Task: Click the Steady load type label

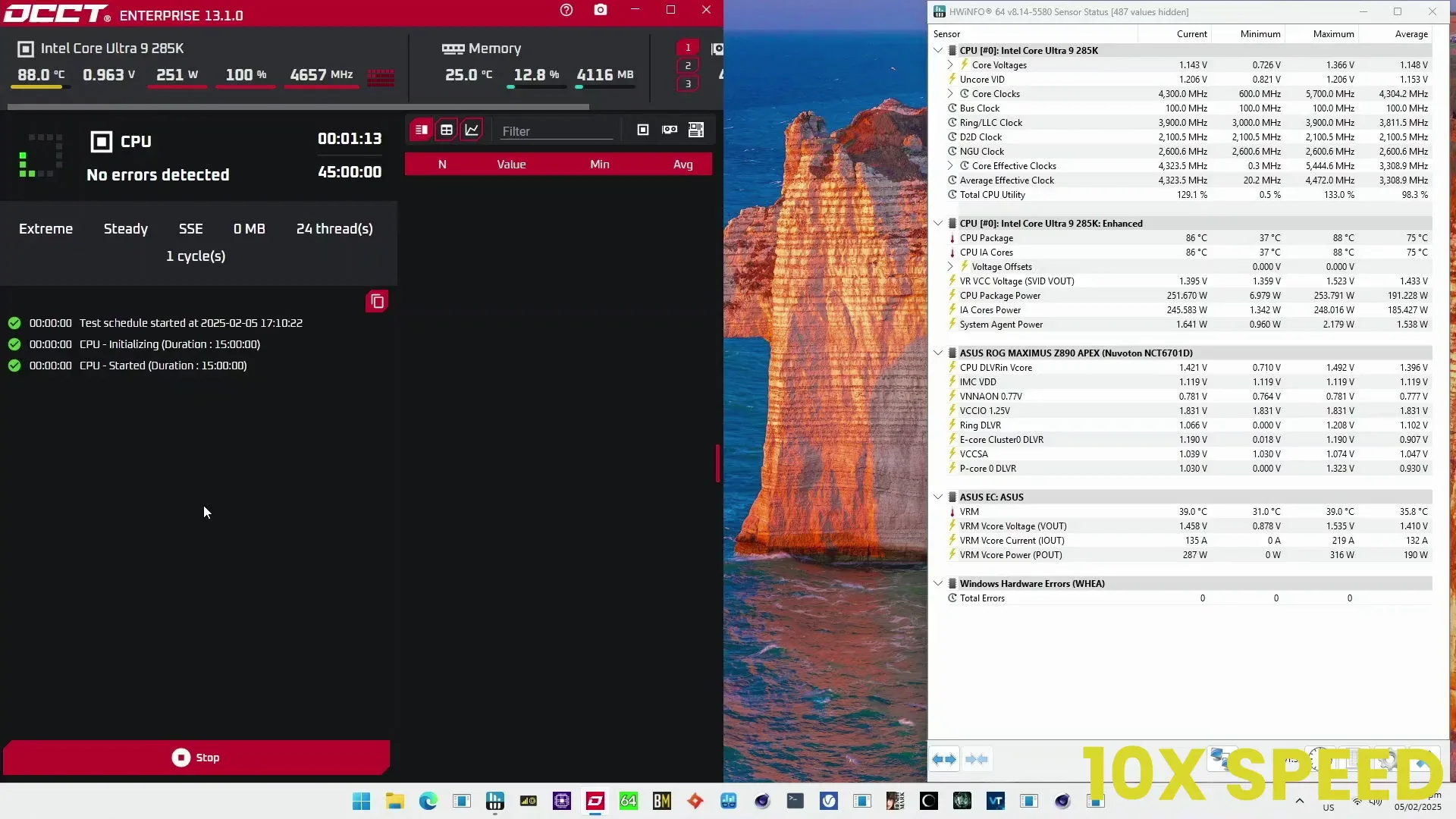Action: point(126,229)
